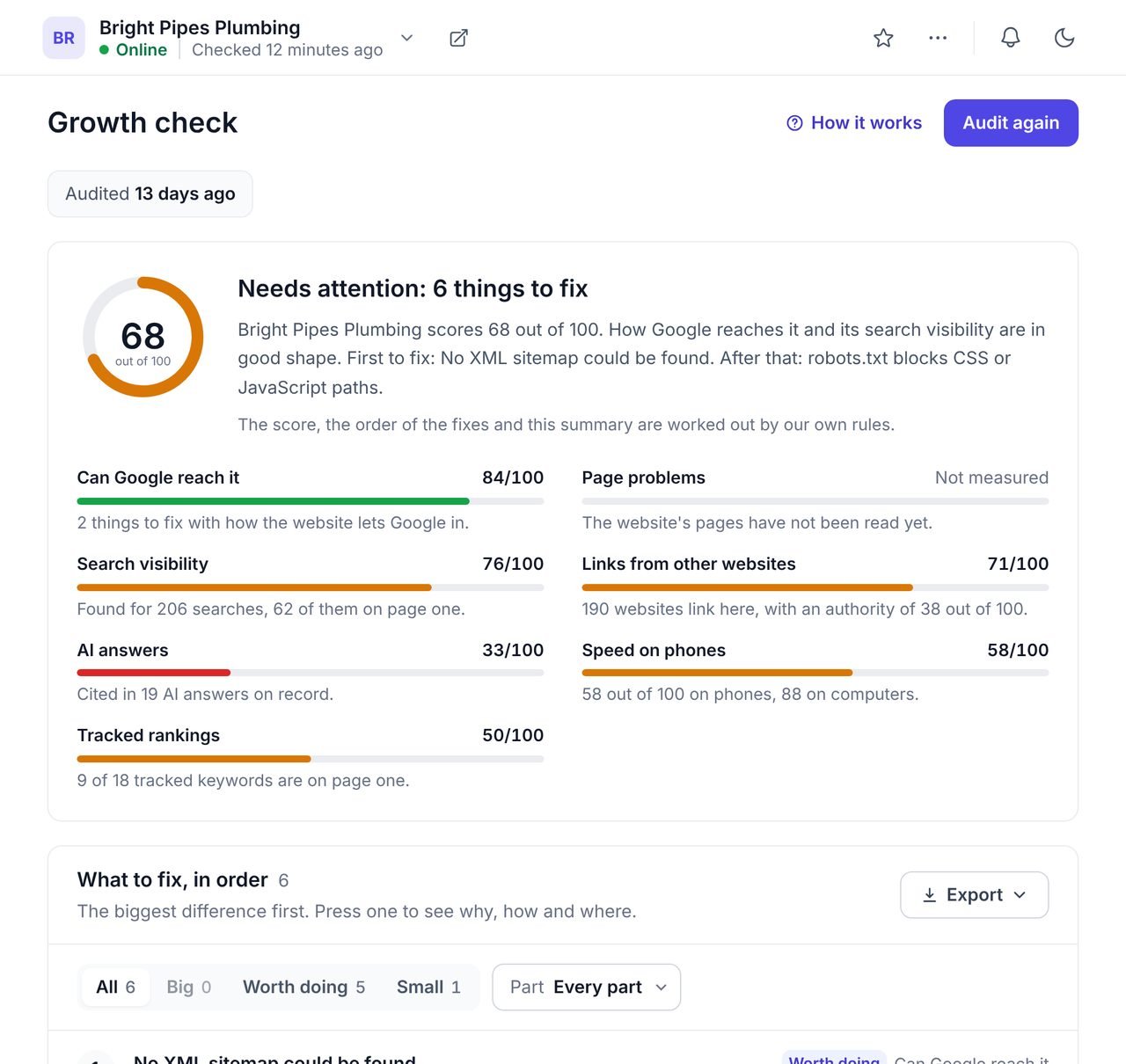Viewport: 1126px width, 1064px height.
Task: Click the 68 out of 100 score ring
Action: click(143, 337)
